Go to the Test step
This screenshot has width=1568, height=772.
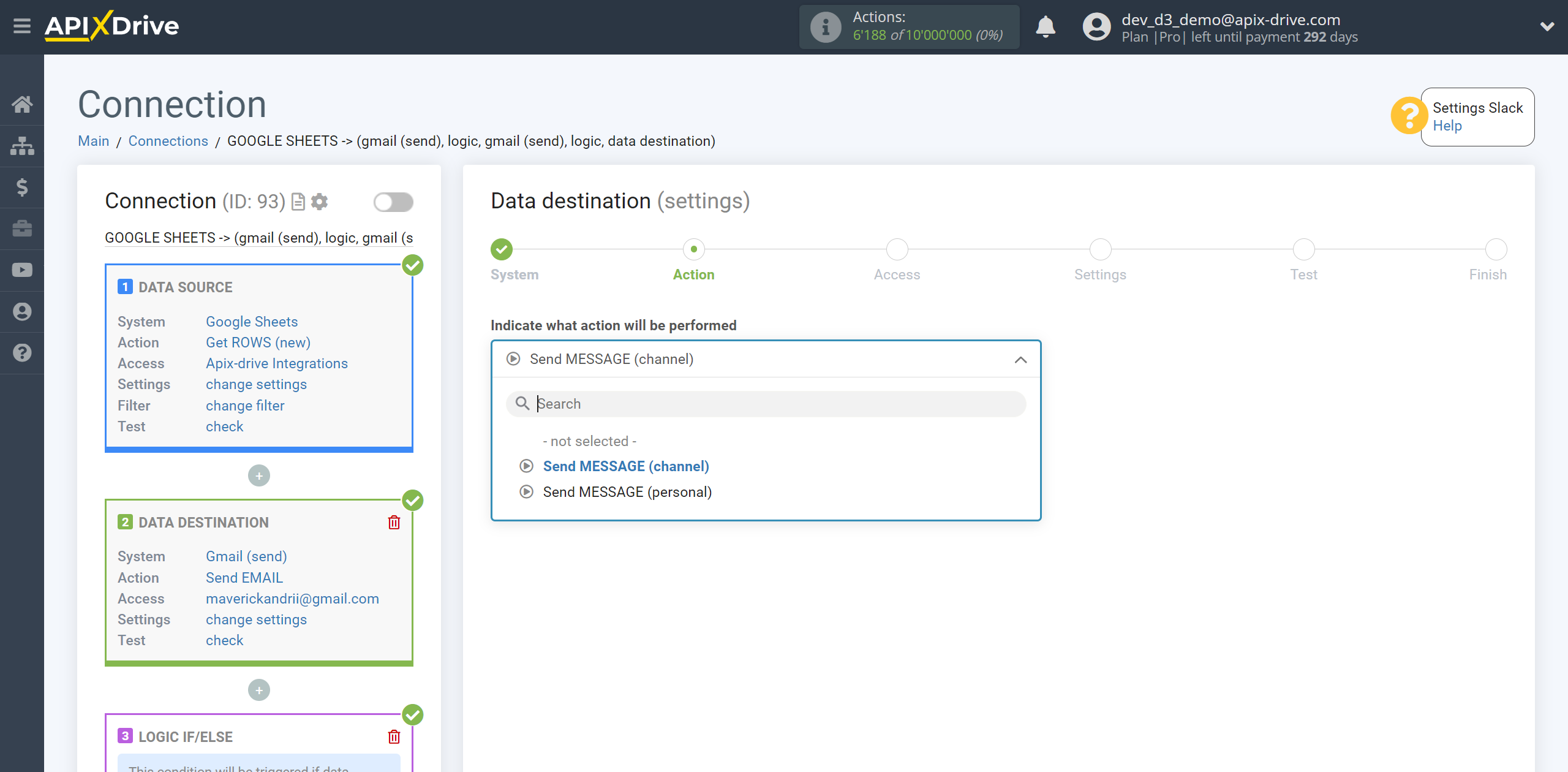click(1303, 249)
